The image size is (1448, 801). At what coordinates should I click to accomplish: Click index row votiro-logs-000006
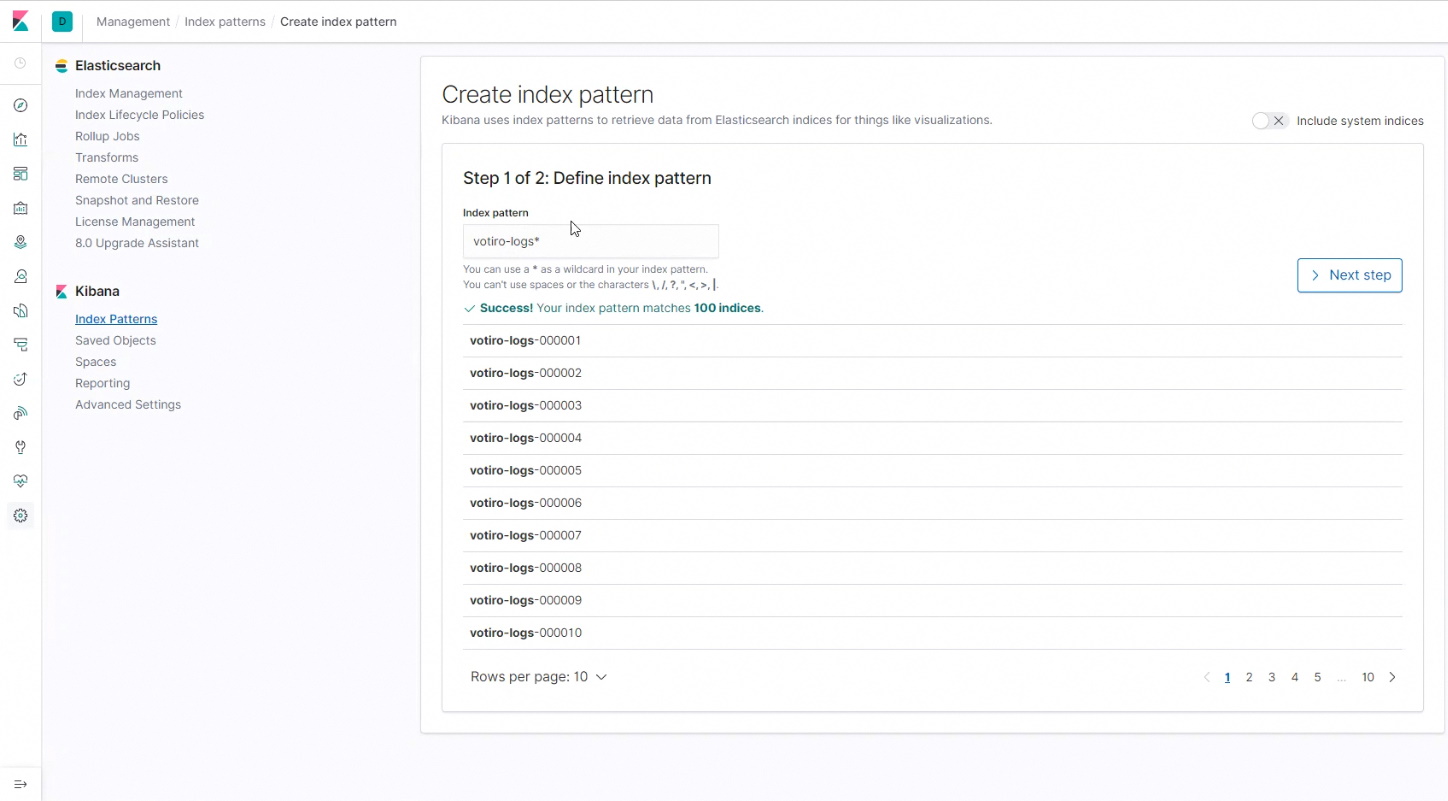pos(932,503)
